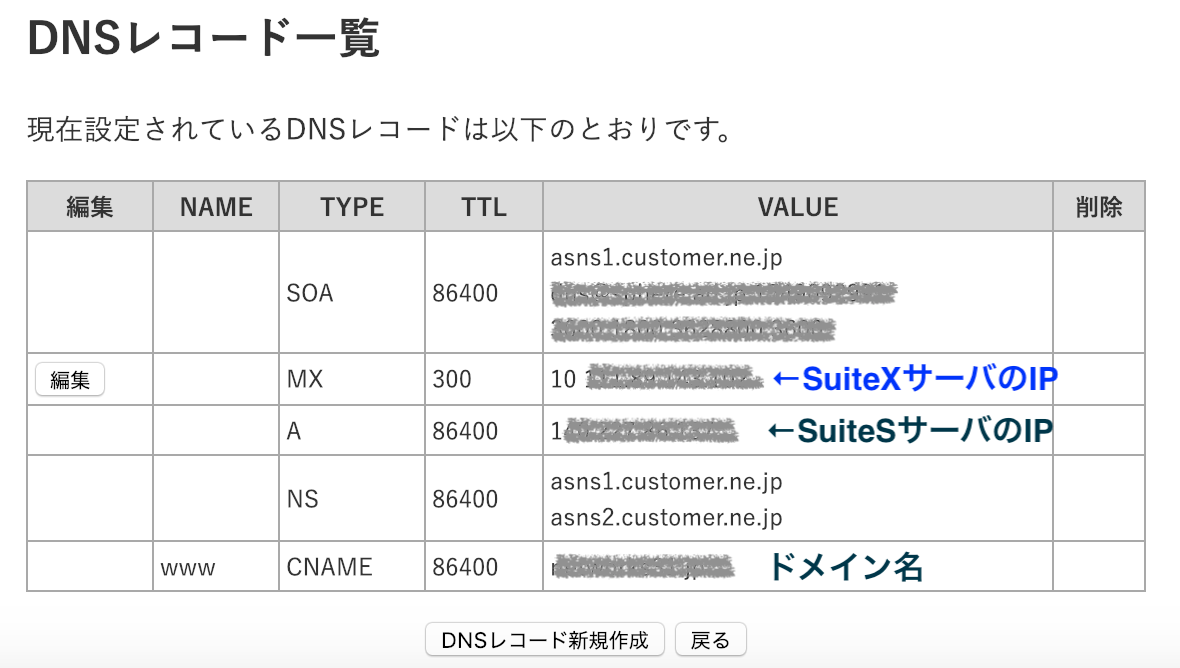Viewport: 1180px width, 668px height.
Task: Click the SuiteXサーバのIP annotation
Action: point(916,378)
